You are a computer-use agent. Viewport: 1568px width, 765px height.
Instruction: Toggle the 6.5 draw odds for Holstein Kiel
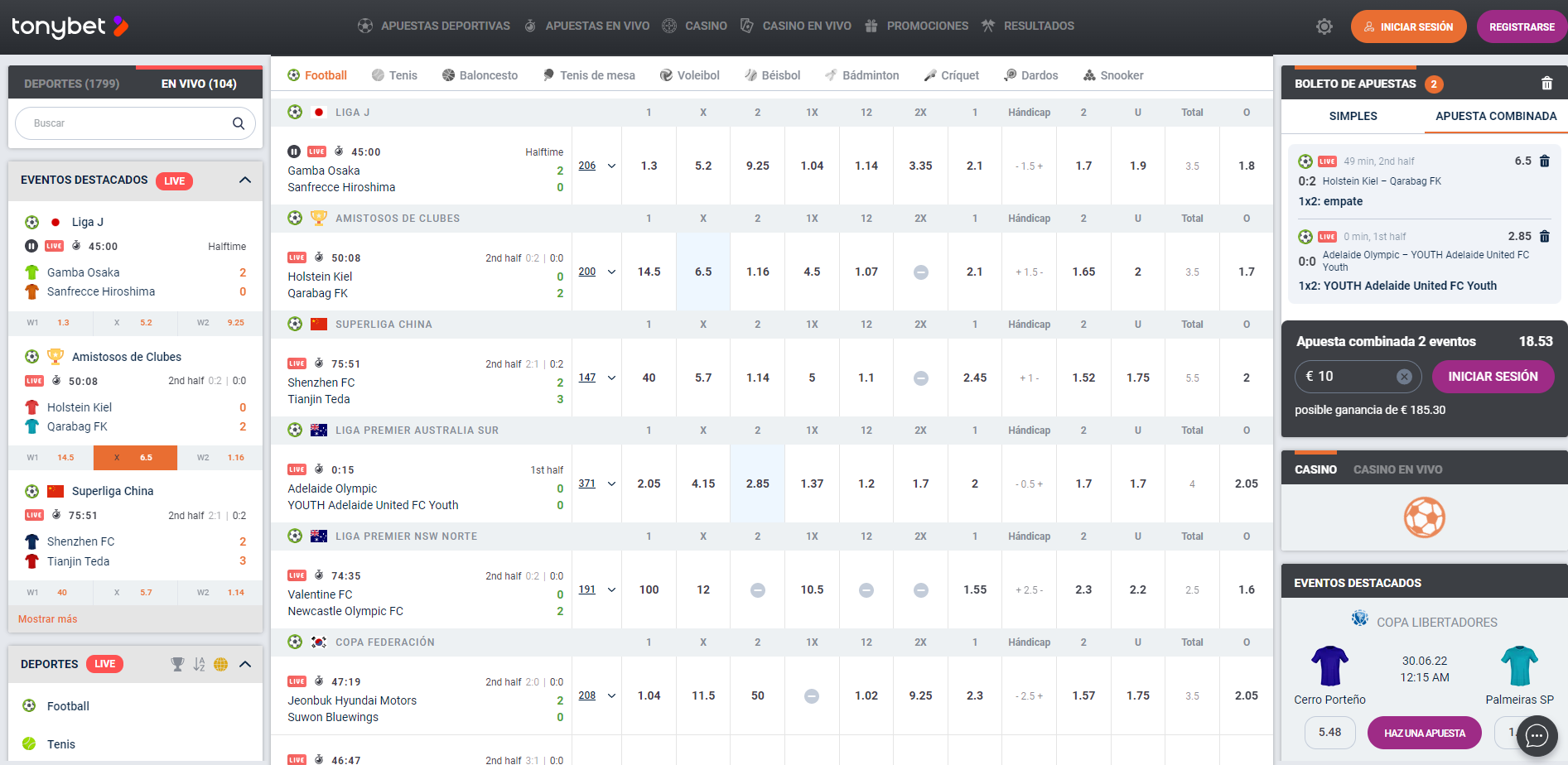[x=703, y=272]
